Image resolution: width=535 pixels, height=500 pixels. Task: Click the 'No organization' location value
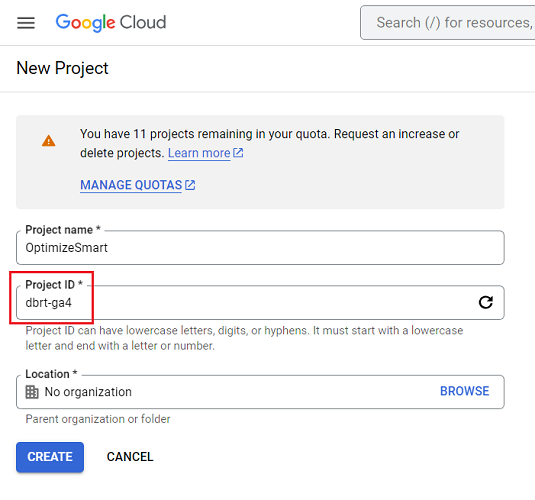click(88, 392)
